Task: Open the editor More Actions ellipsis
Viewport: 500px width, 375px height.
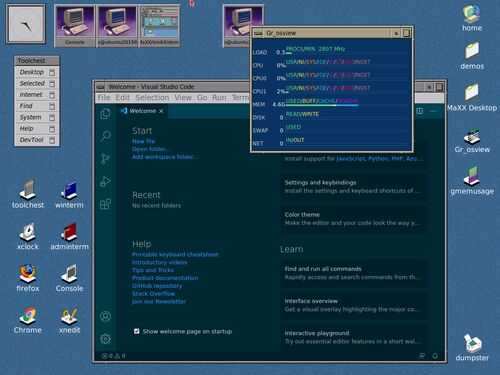Action: (x=433, y=111)
